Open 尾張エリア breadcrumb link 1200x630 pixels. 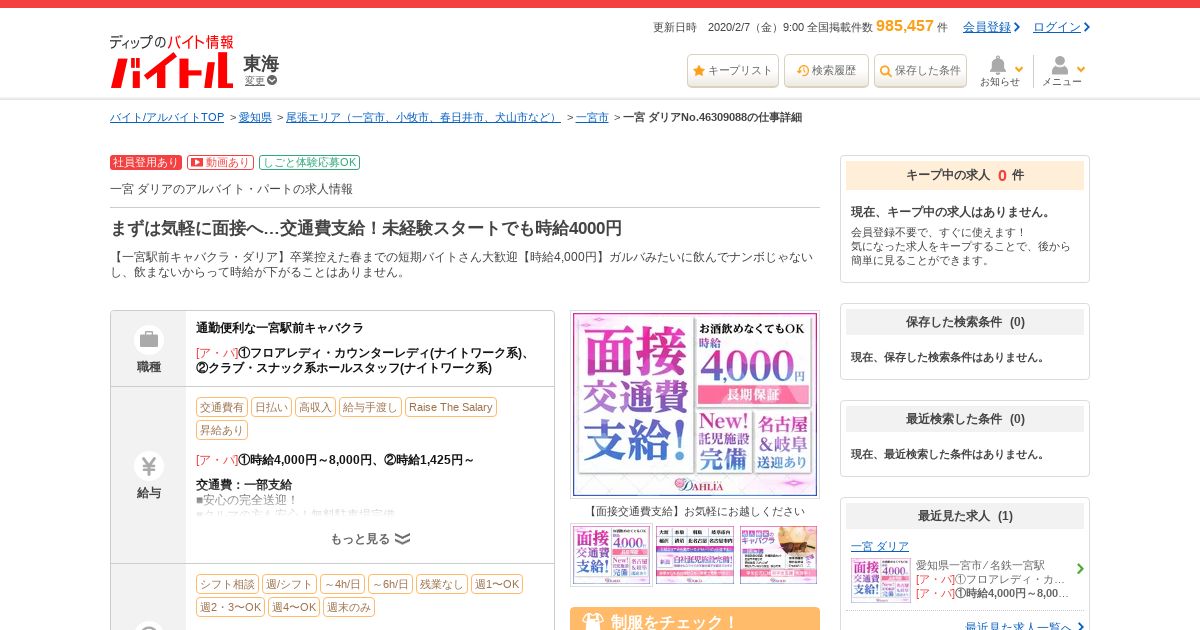pyautogui.click(x=423, y=117)
